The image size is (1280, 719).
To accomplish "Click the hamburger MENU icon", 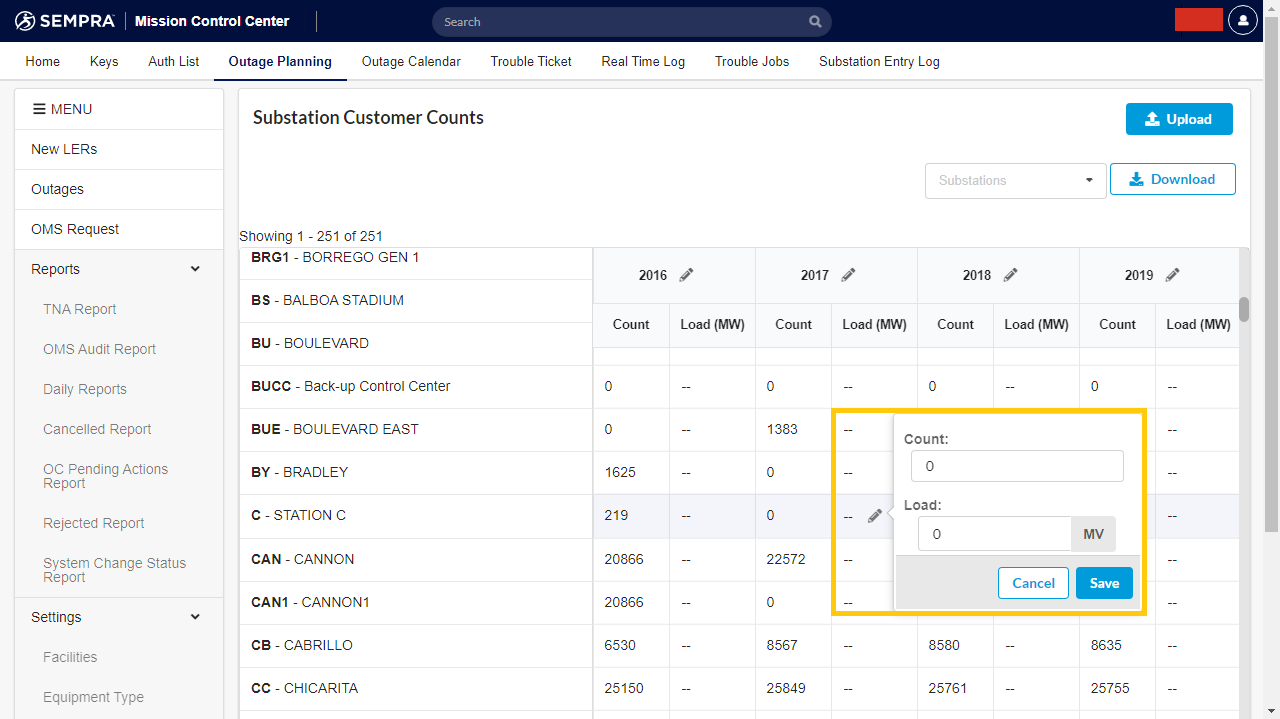I will click(39, 109).
